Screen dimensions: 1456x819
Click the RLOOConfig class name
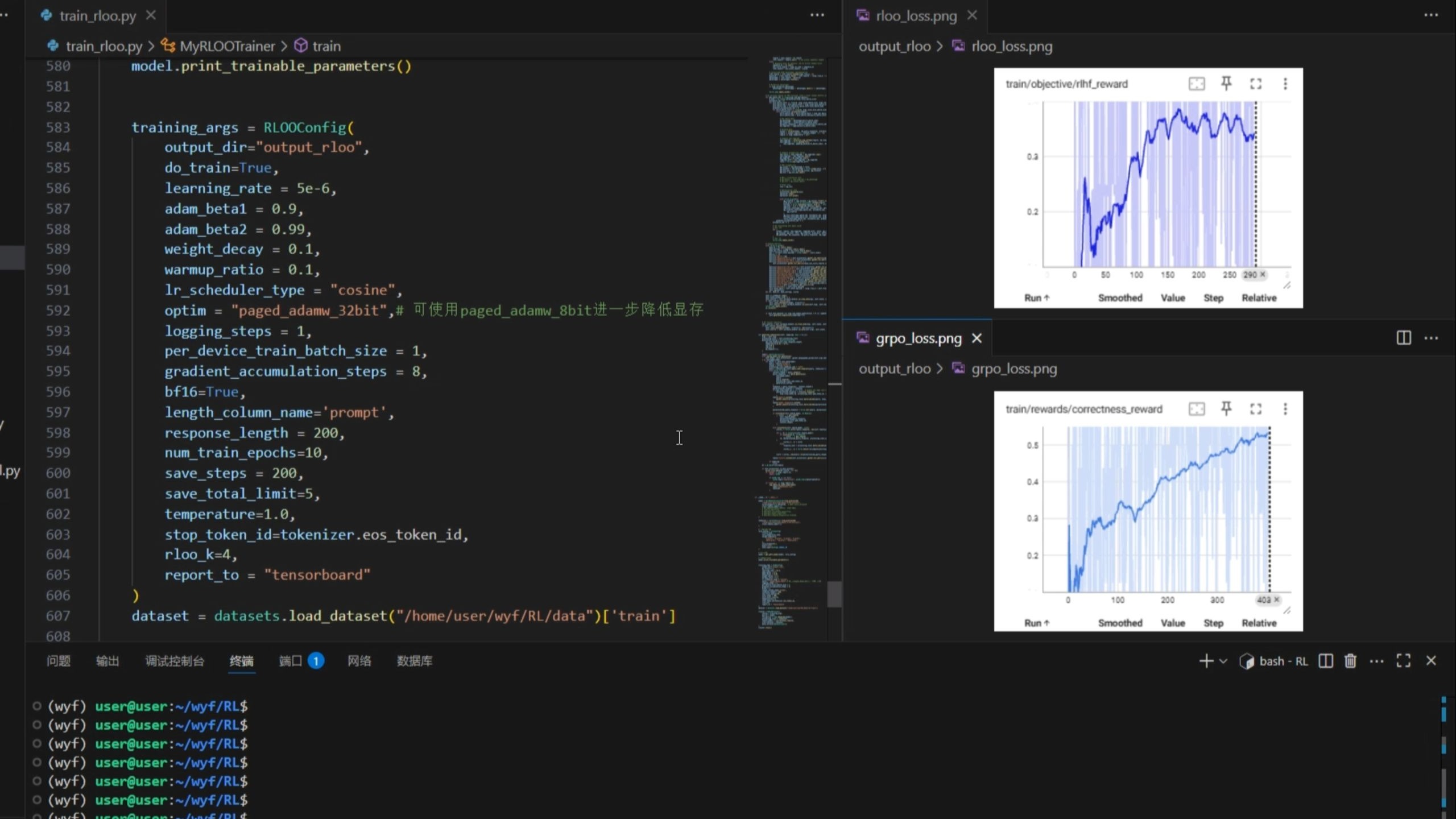(x=304, y=127)
